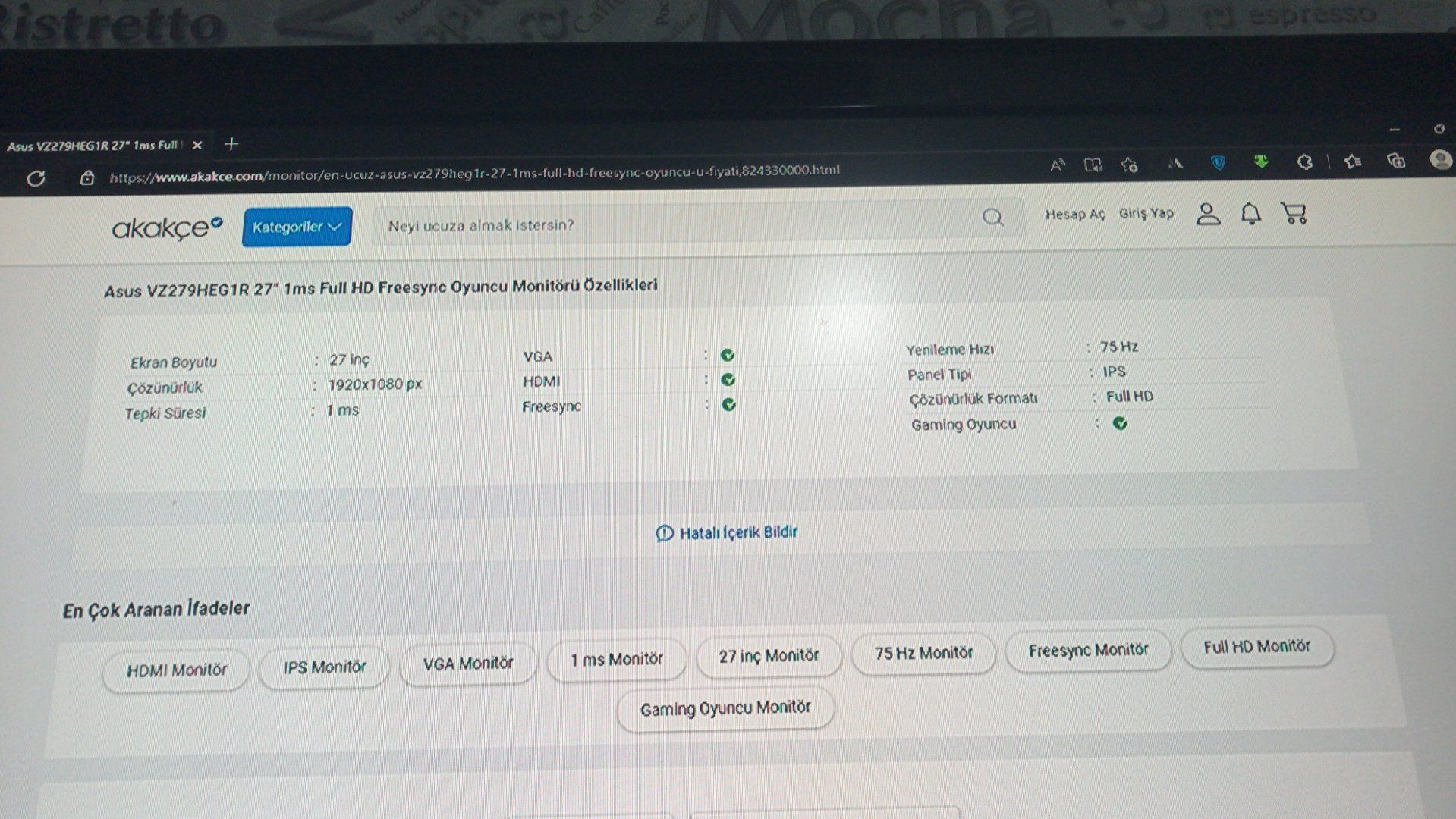The image size is (1456, 819).
Task: Open the 1 ms Monitör tag
Action: [616, 660]
